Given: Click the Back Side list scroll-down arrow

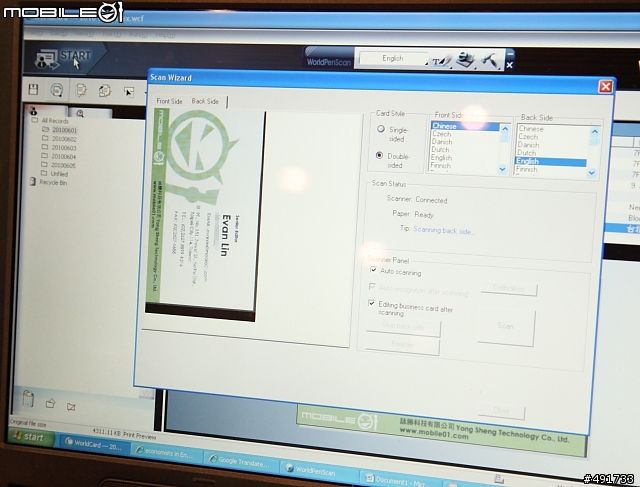Looking at the screenshot, I should [591, 173].
